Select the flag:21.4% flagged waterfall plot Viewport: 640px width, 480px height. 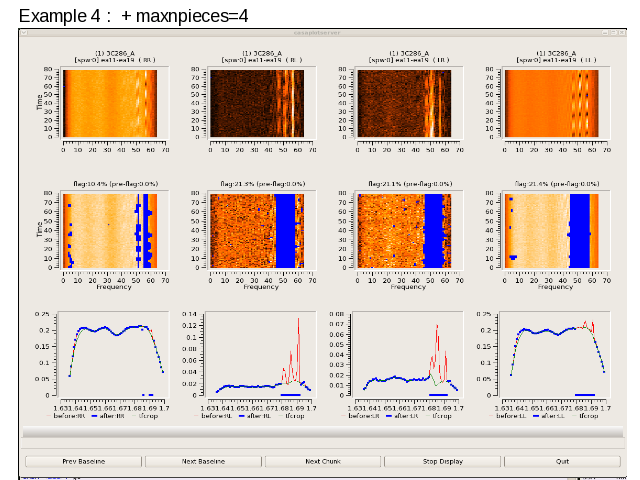551,231
